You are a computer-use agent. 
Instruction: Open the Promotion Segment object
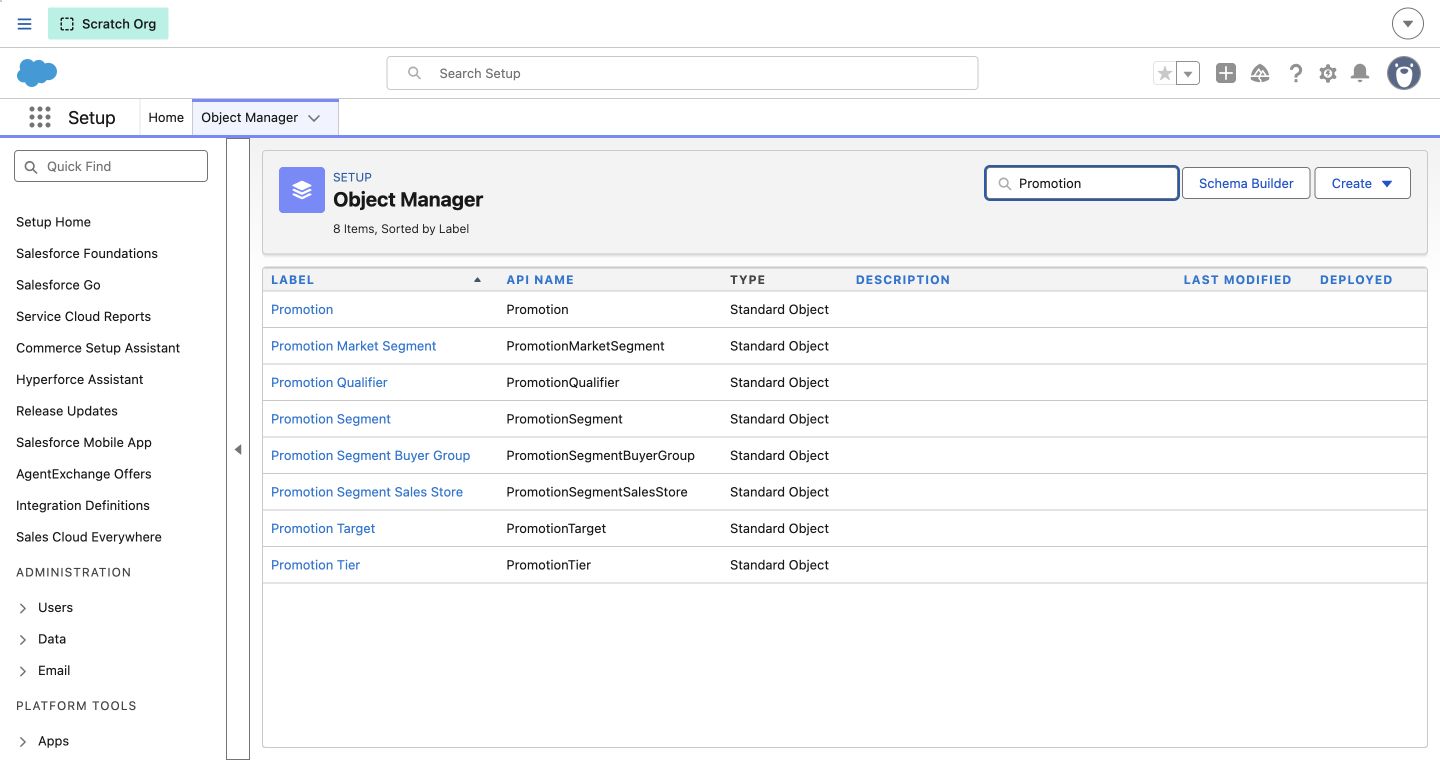(331, 419)
